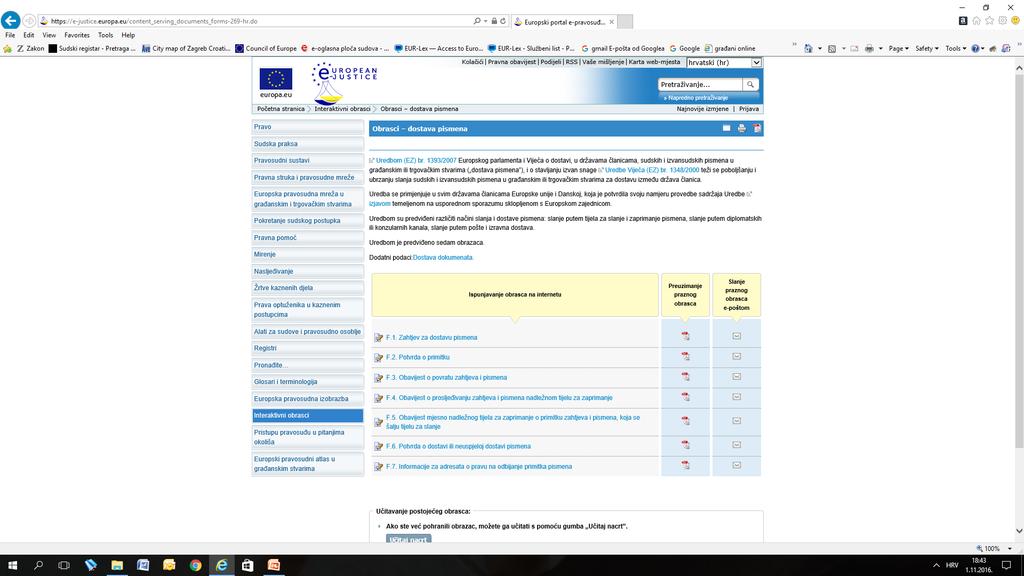This screenshot has height=576, width=1024.
Task: Download blank PDF of form F.4
Action: [685, 397]
